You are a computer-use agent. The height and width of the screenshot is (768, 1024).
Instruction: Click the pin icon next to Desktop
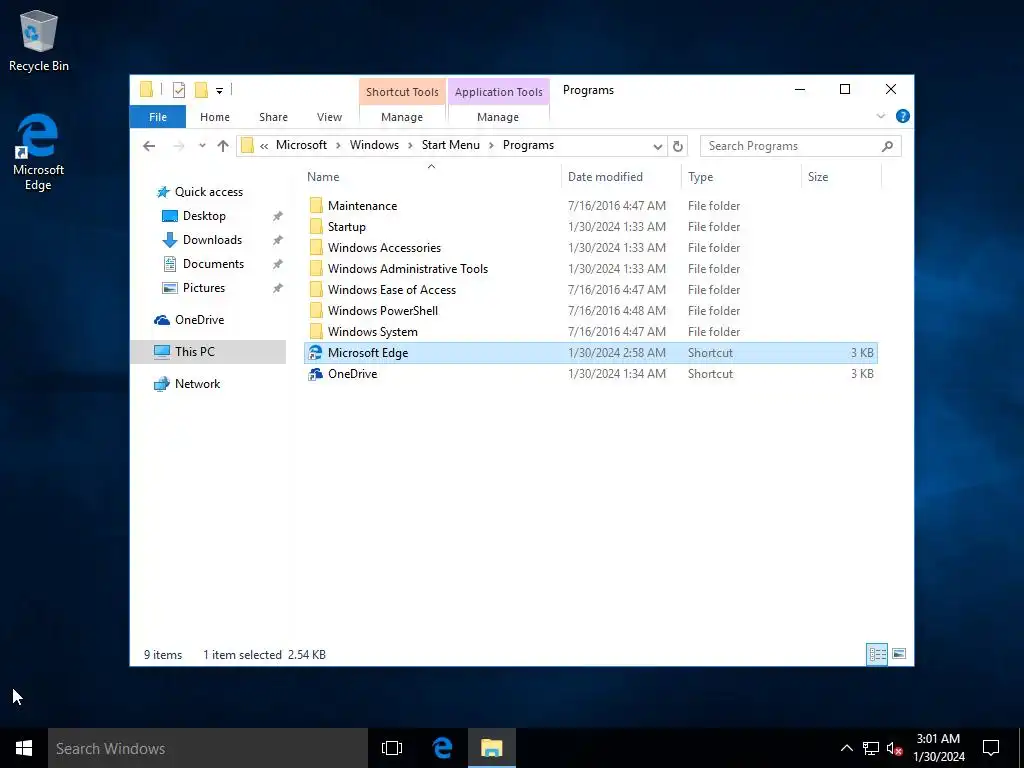pos(278,216)
